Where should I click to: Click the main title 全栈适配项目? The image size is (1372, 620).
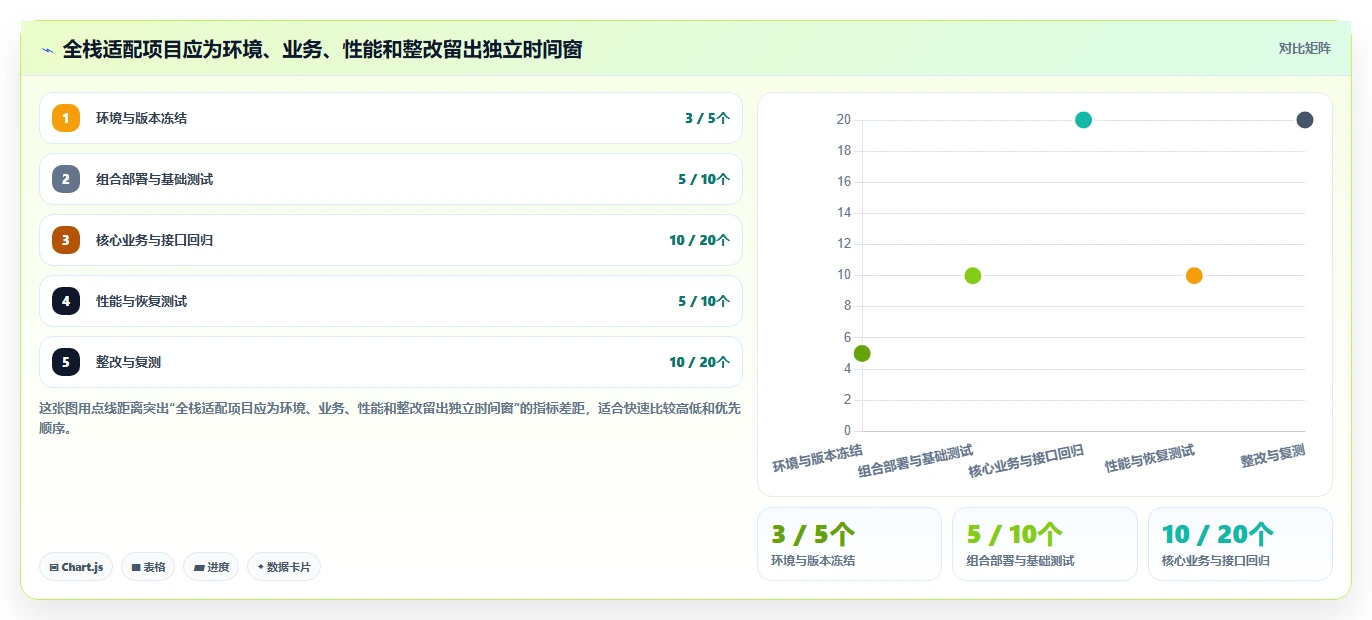click(322, 49)
